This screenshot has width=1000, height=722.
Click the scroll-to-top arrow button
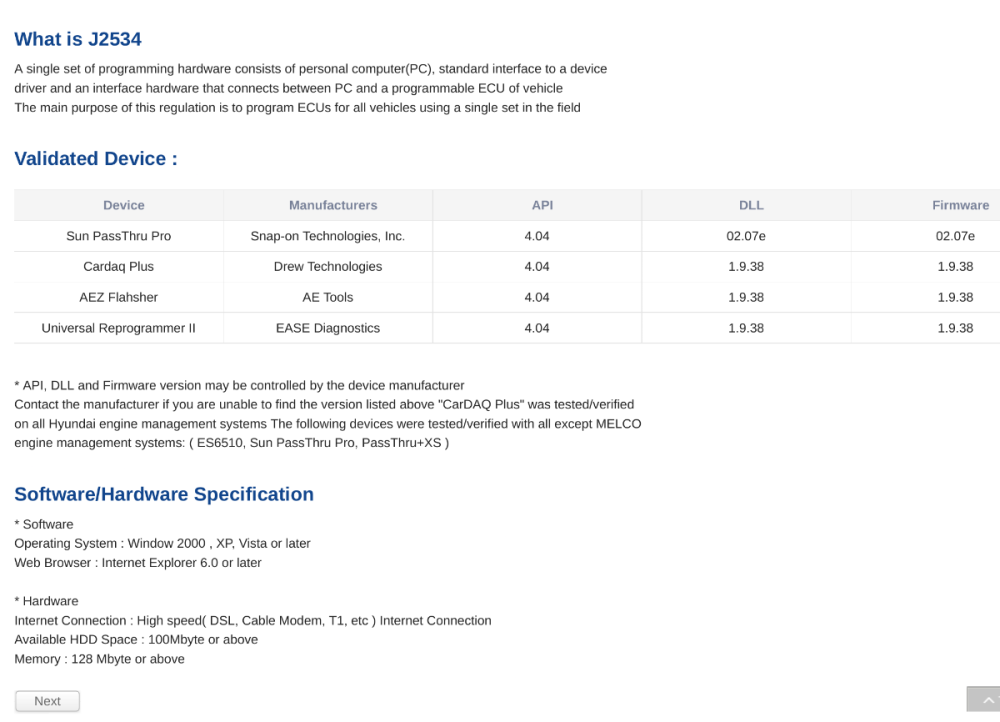pyautogui.click(x=983, y=699)
